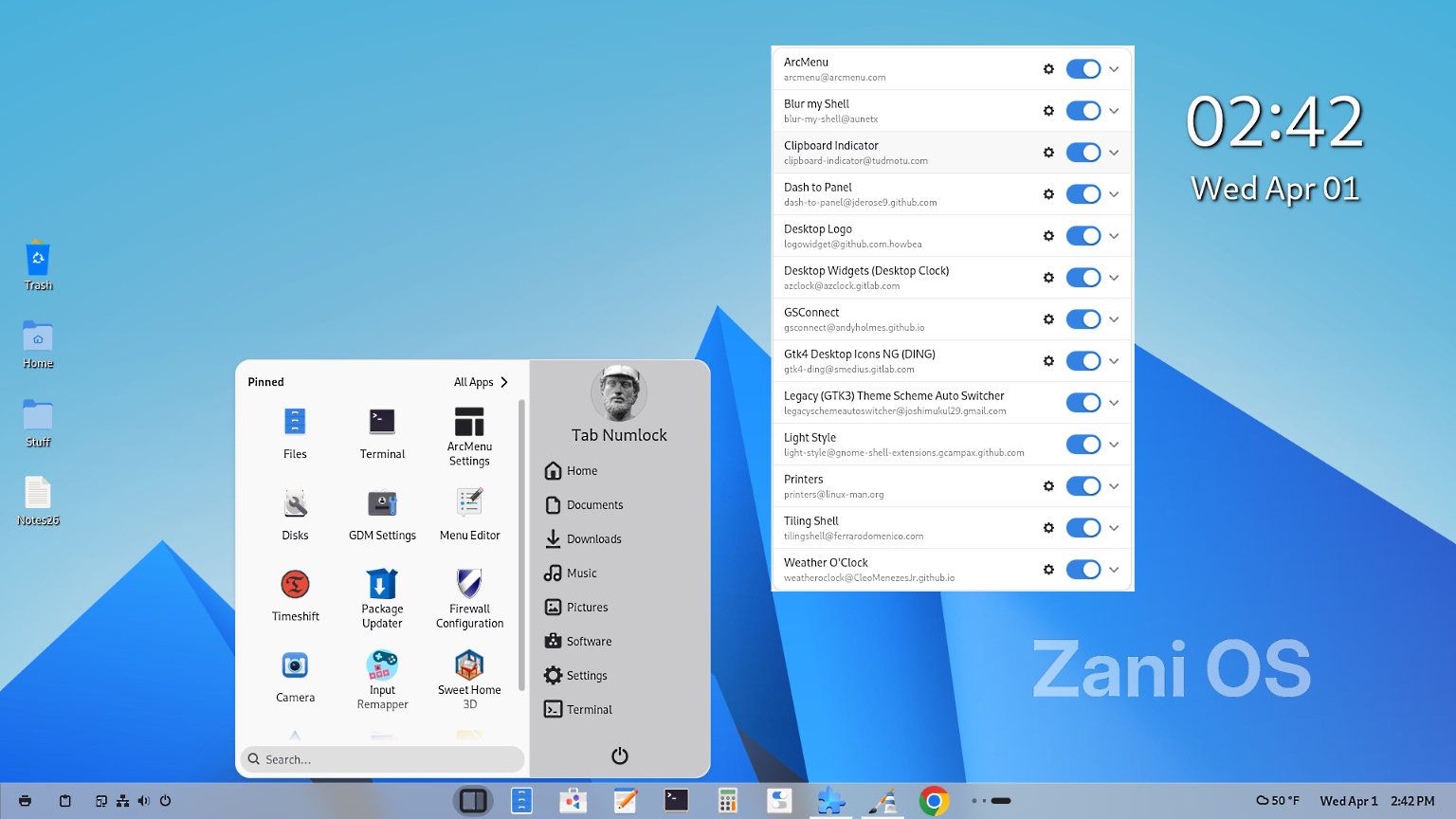Launch Menu Editor
1456x819 pixels.
pos(469,514)
